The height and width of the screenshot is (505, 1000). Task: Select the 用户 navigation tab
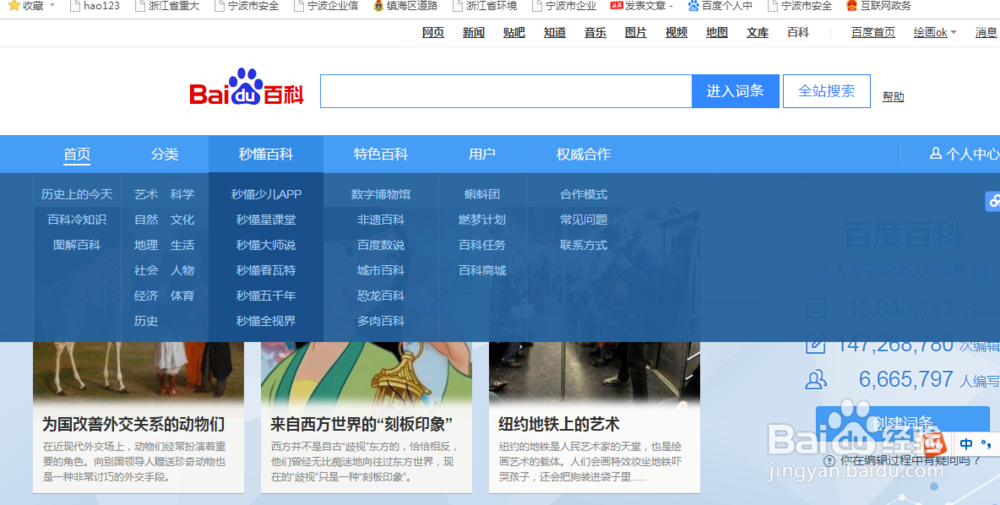point(482,154)
